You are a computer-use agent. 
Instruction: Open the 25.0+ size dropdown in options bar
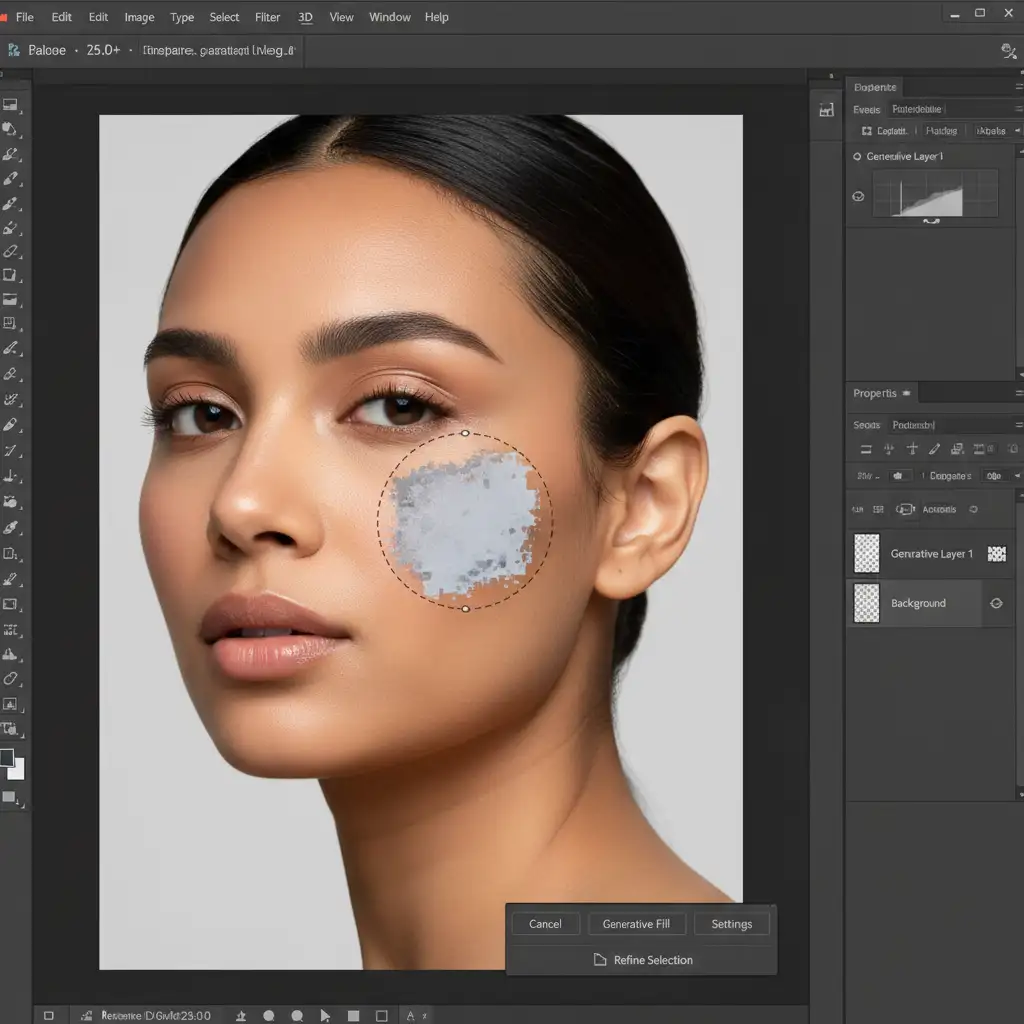pyautogui.click(x=103, y=50)
